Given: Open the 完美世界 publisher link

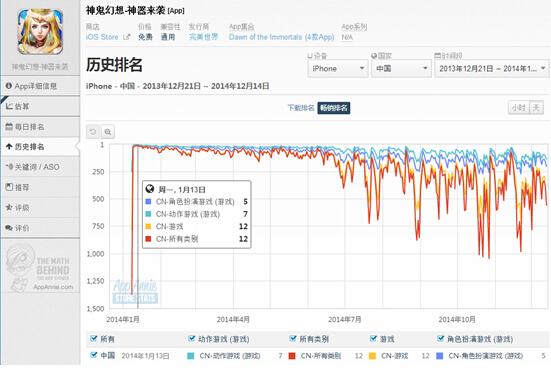Looking at the screenshot, I should pyautogui.click(x=203, y=37).
